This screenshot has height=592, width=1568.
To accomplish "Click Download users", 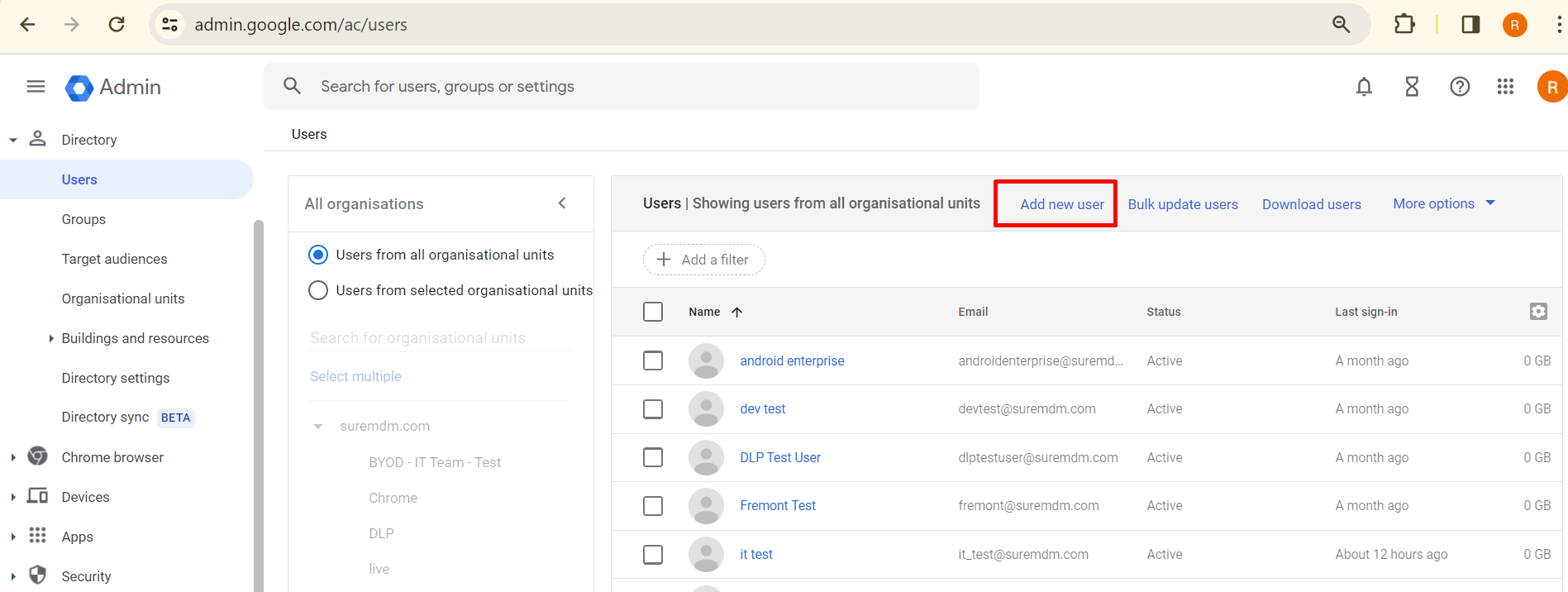I will 1312,204.
